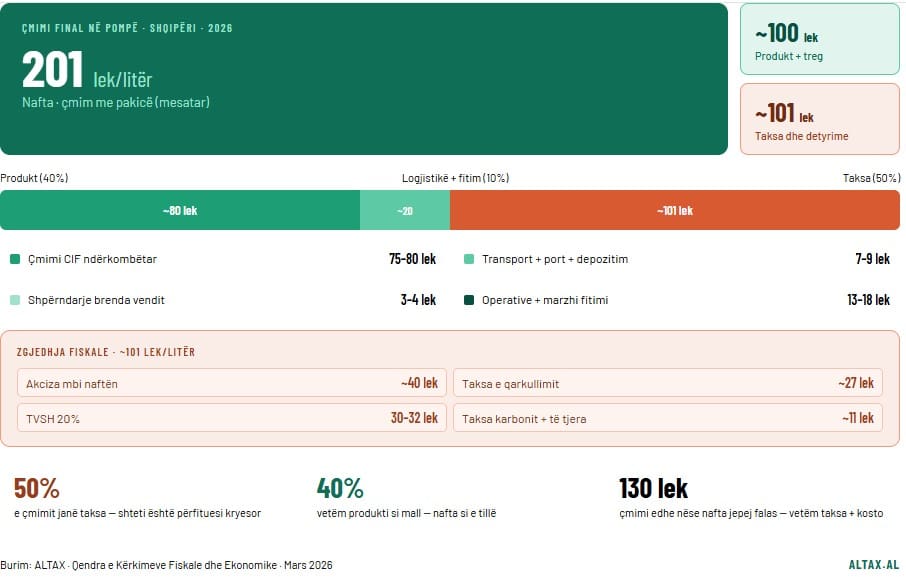
Task: Click the green square beside Çmimi CIF ndërkombëtar
Action: tap(15, 259)
